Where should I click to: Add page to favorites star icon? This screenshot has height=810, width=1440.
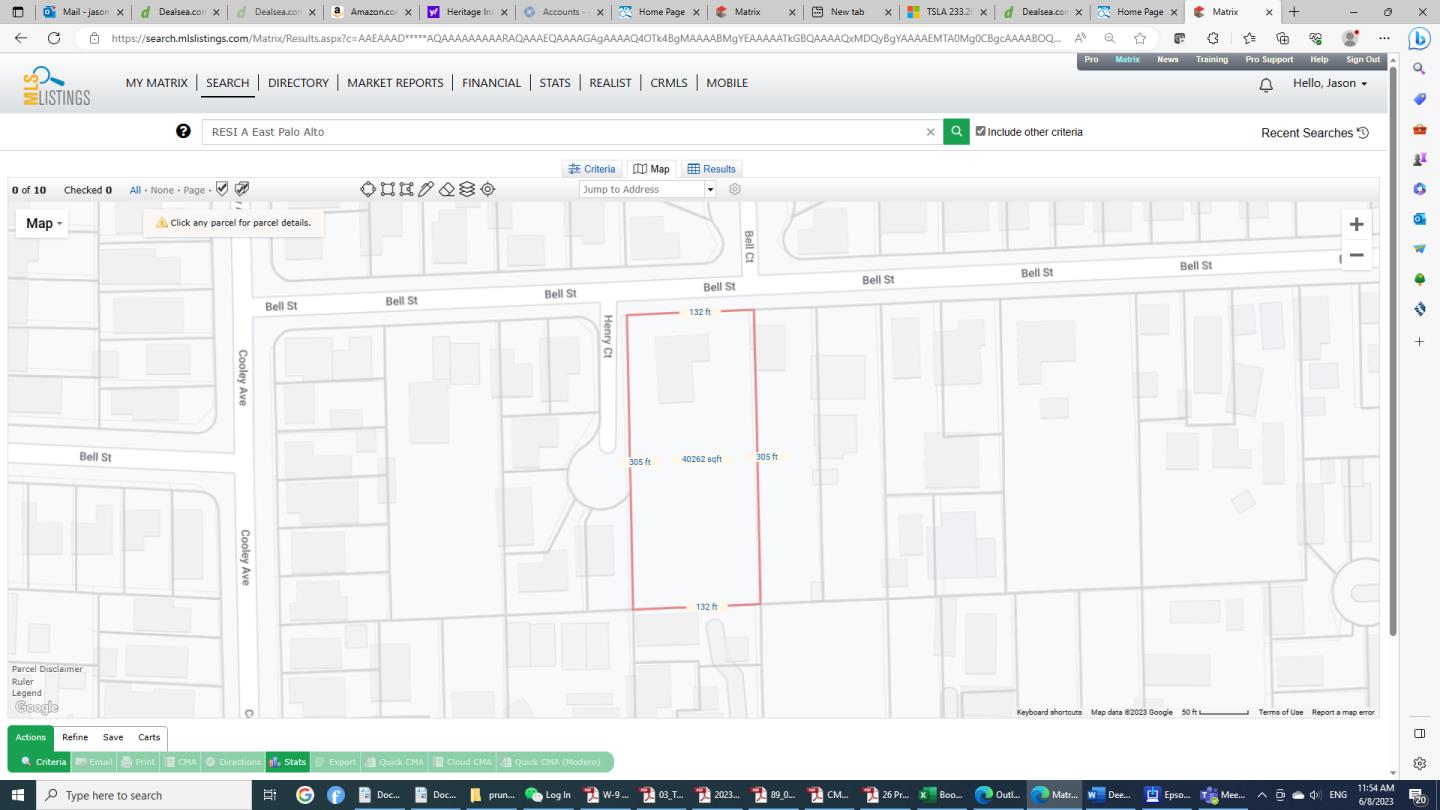(x=1140, y=38)
